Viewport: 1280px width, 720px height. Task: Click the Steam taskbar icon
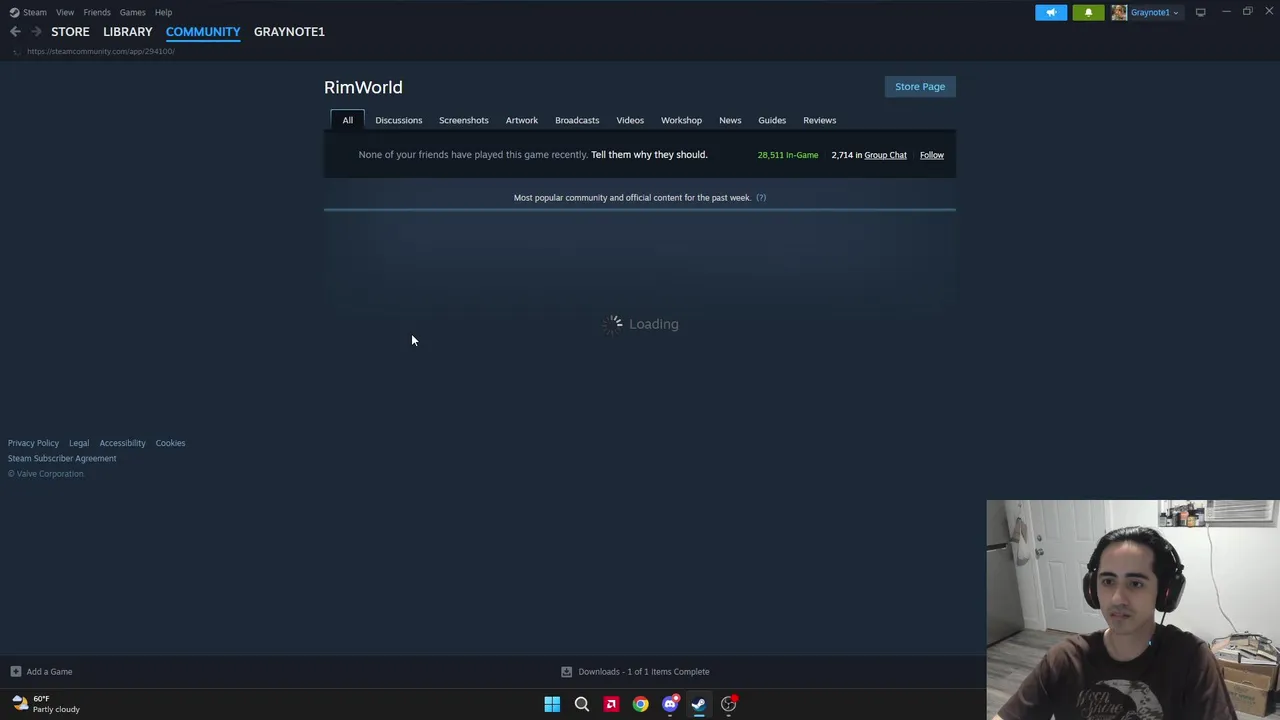click(x=699, y=704)
